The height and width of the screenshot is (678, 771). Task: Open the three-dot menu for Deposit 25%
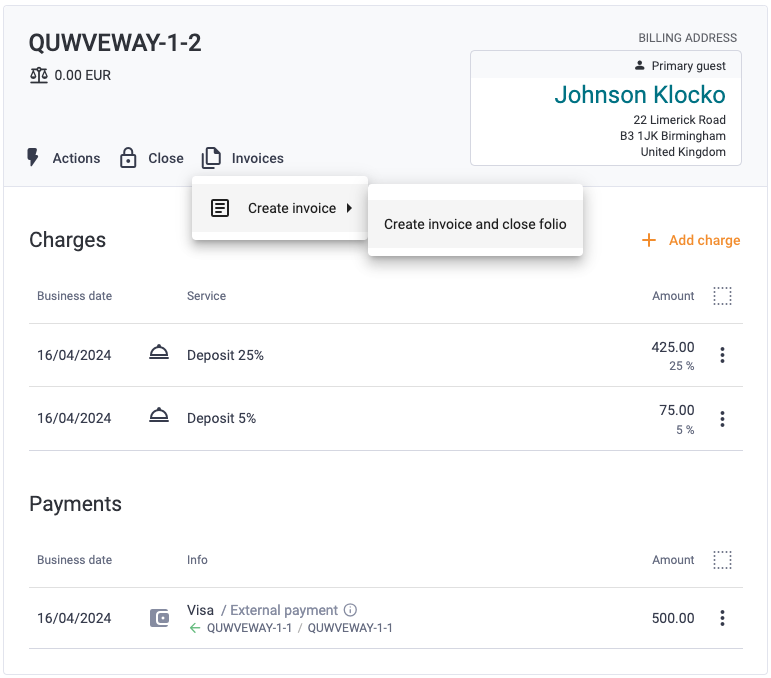(722, 355)
